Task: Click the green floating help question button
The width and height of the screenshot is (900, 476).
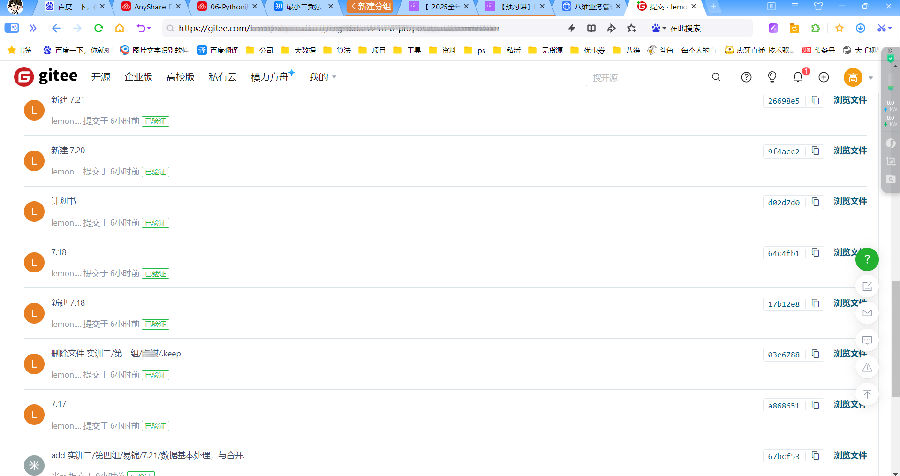Action: click(866, 260)
